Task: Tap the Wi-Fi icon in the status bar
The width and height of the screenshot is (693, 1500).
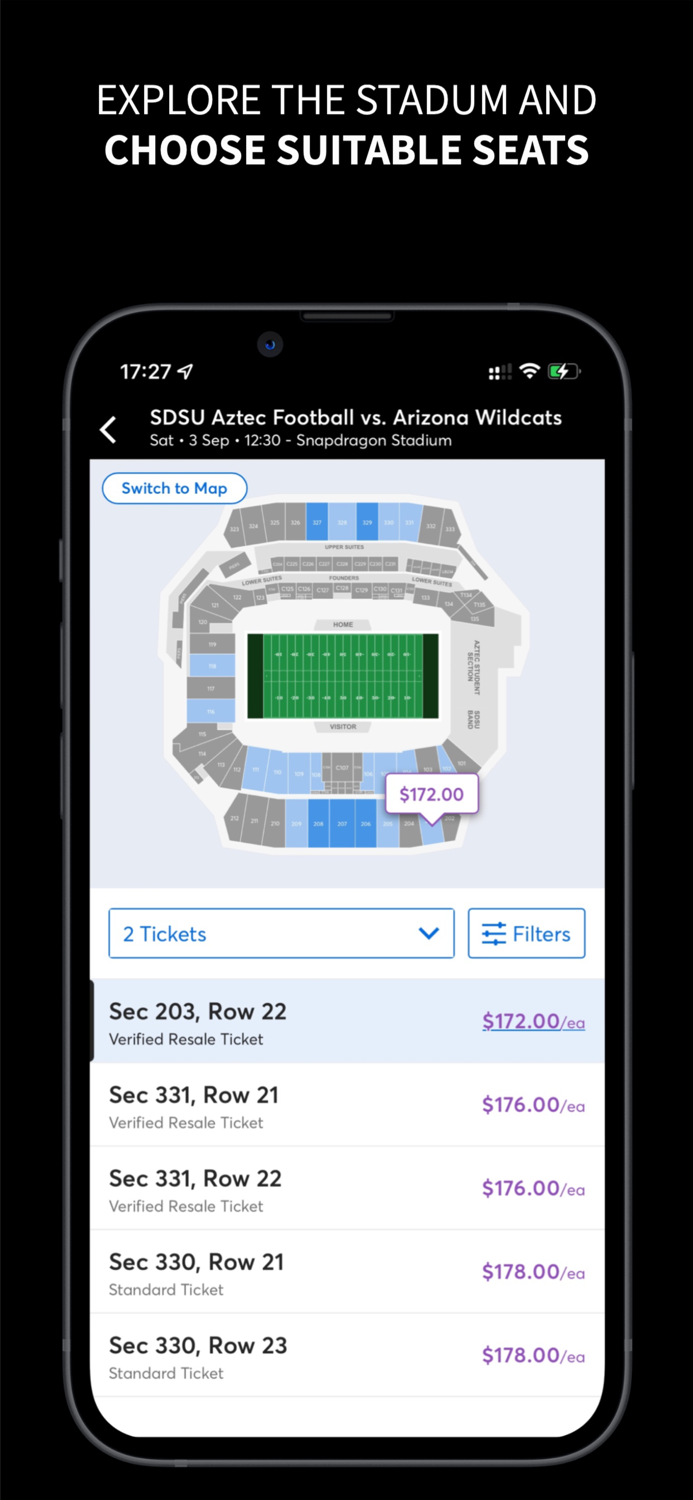Action: [x=529, y=371]
